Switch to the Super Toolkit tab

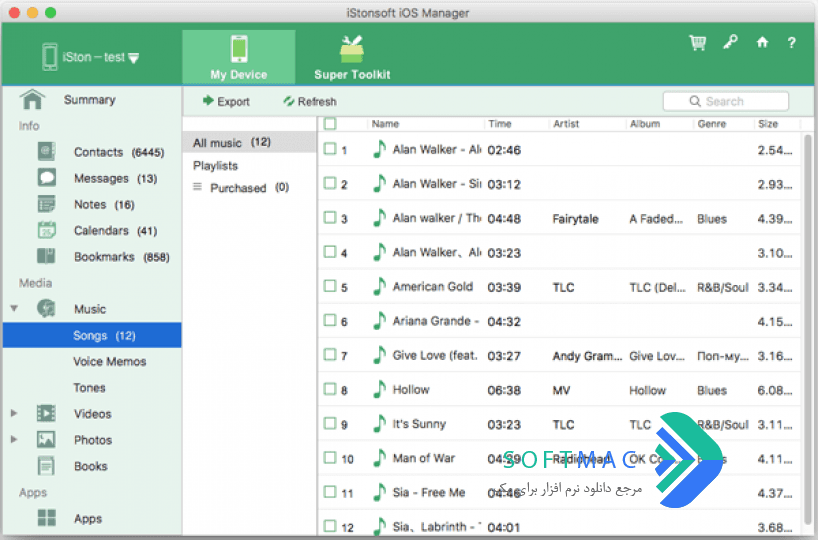[352, 57]
